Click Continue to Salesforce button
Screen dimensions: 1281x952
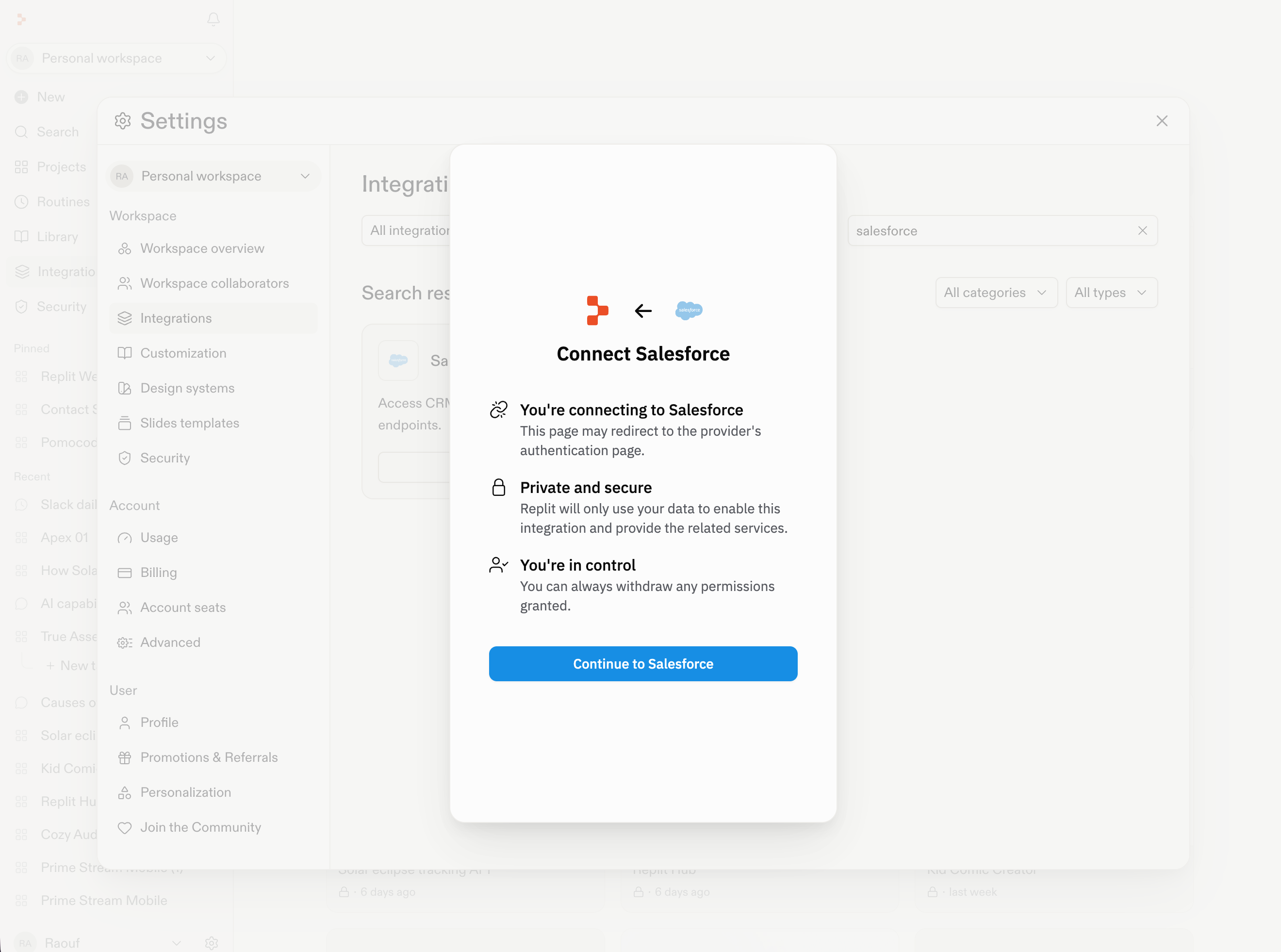tap(643, 664)
